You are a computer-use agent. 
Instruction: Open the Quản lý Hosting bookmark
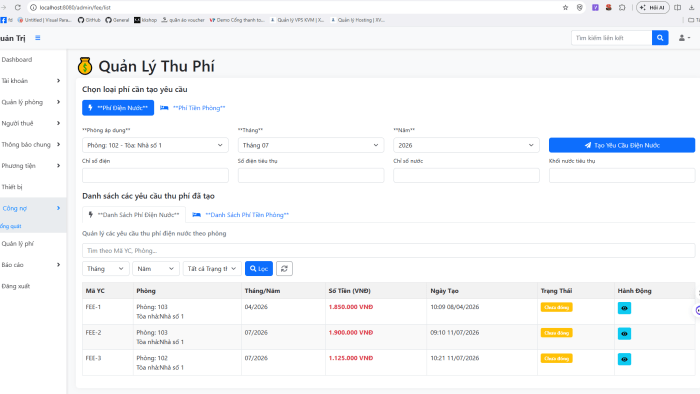pyautogui.click(x=358, y=20)
